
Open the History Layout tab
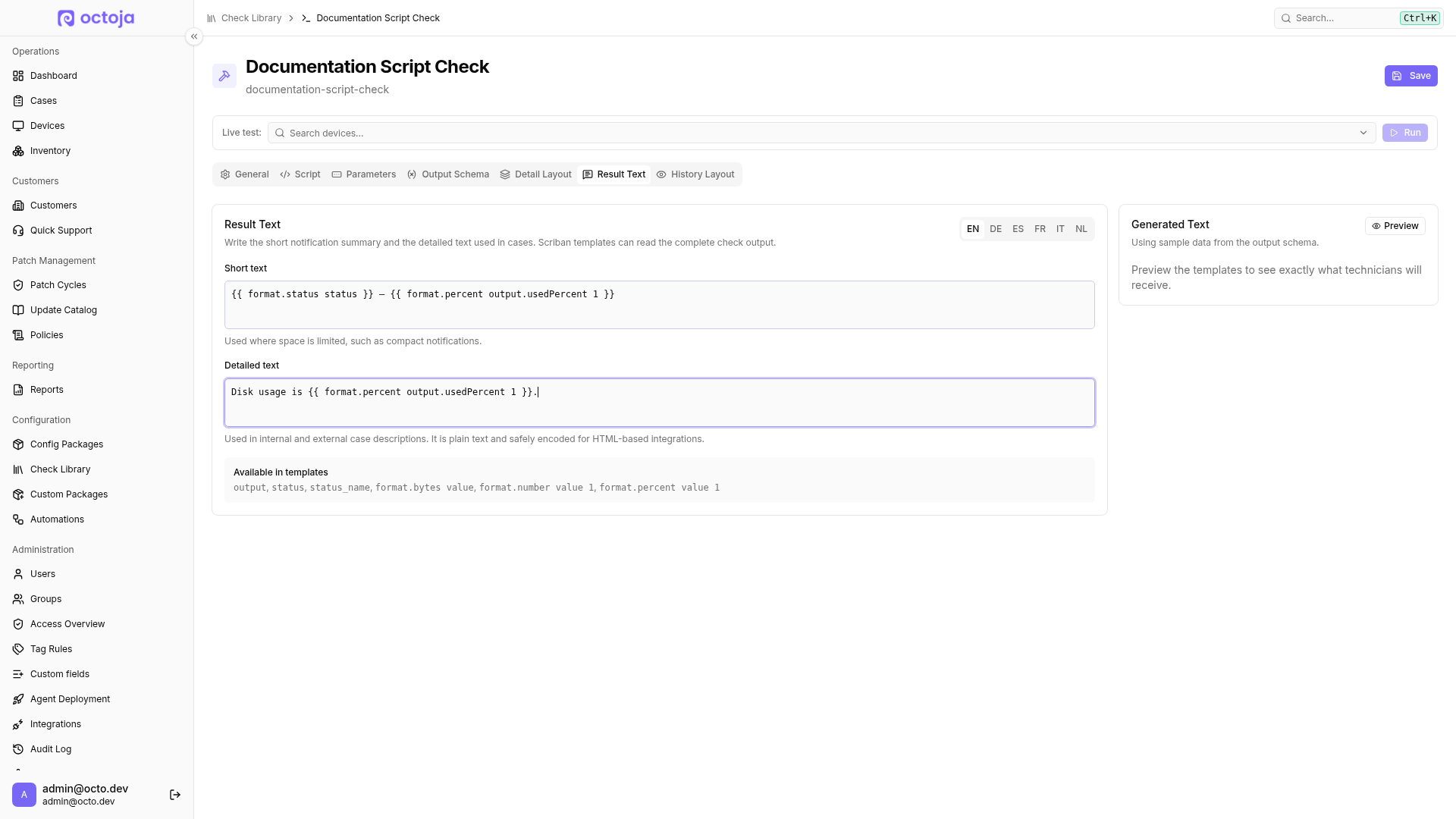pos(695,174)
